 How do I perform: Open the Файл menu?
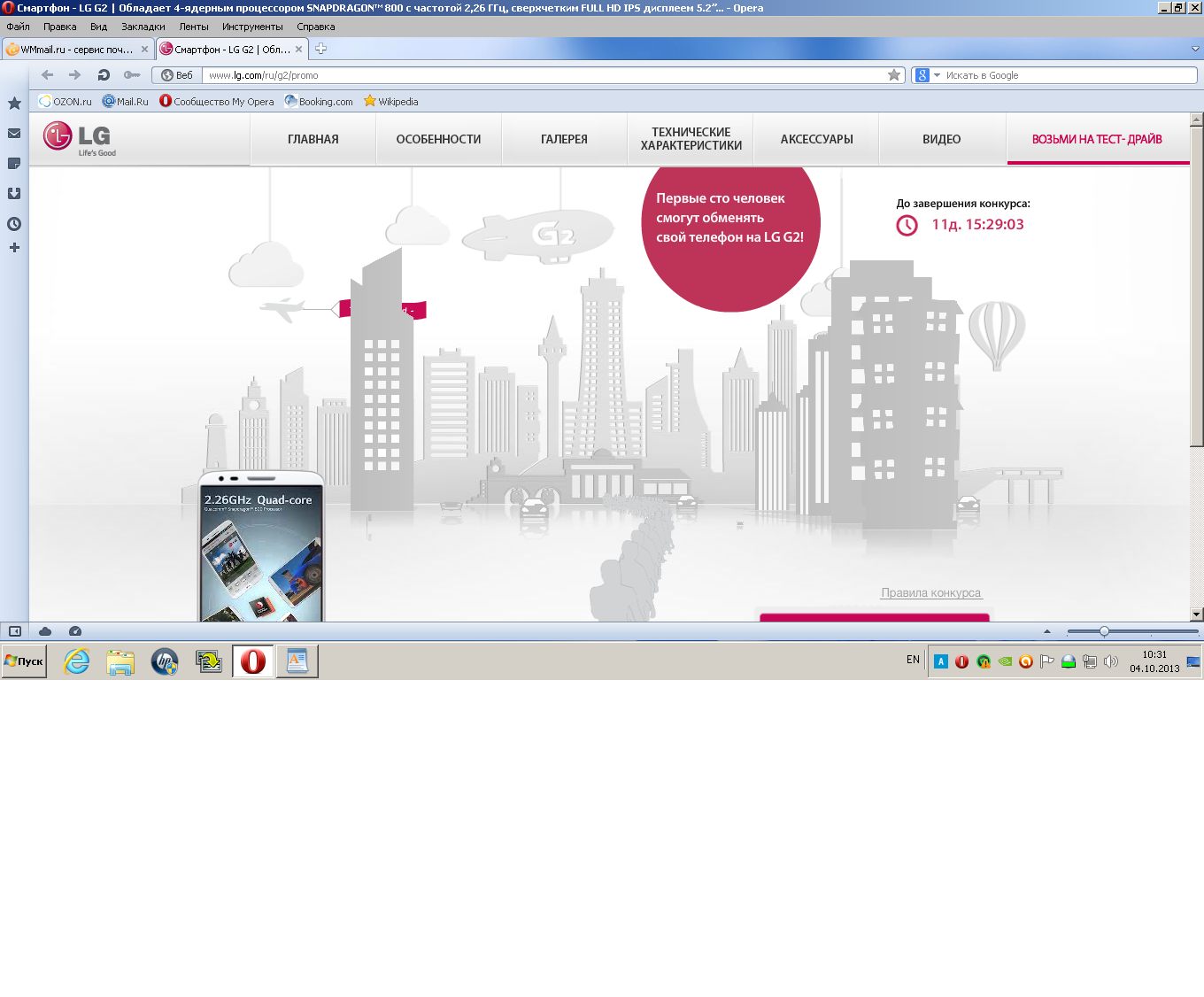click(18, 27)
